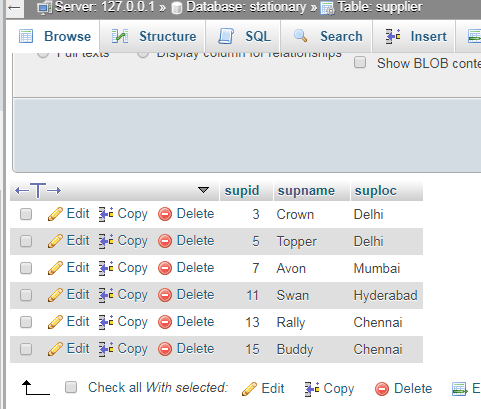
Task: Click the supname cell 'Swan'
Action: pyautogui.click(x=293, y=295)
